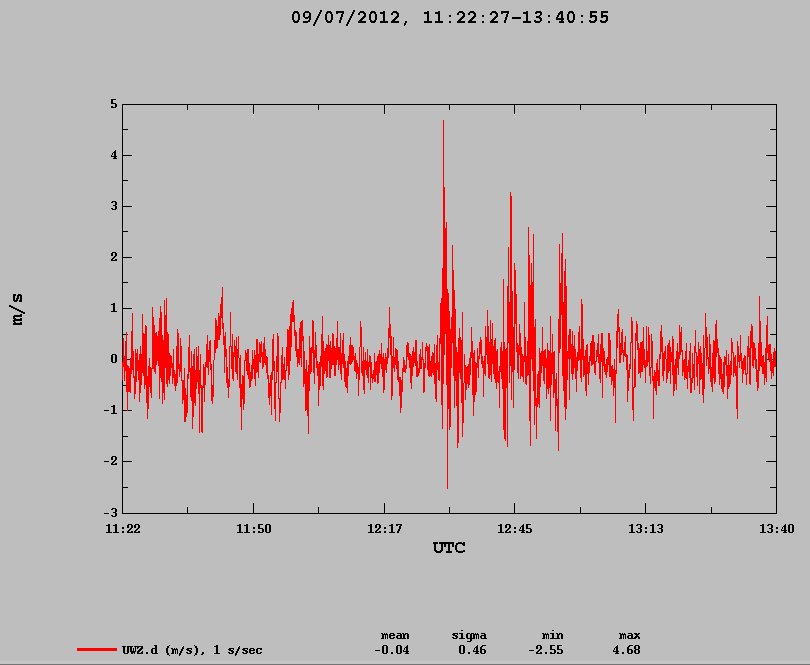Click the tallest peak of the red trace
Image resolution: width=810 pixels, height=665 pixels.
click(x=443, y=122)
